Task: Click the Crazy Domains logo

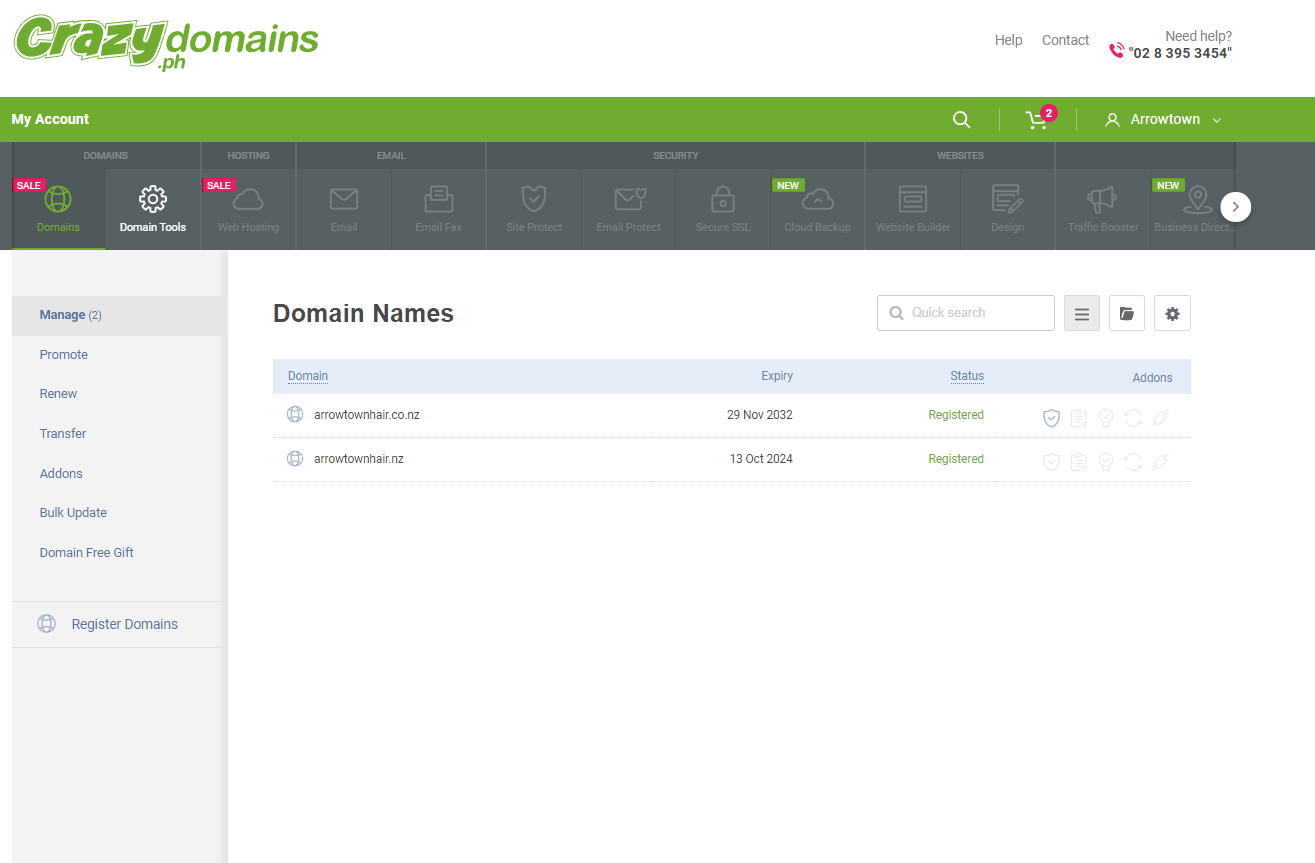Action: point(166,42)
